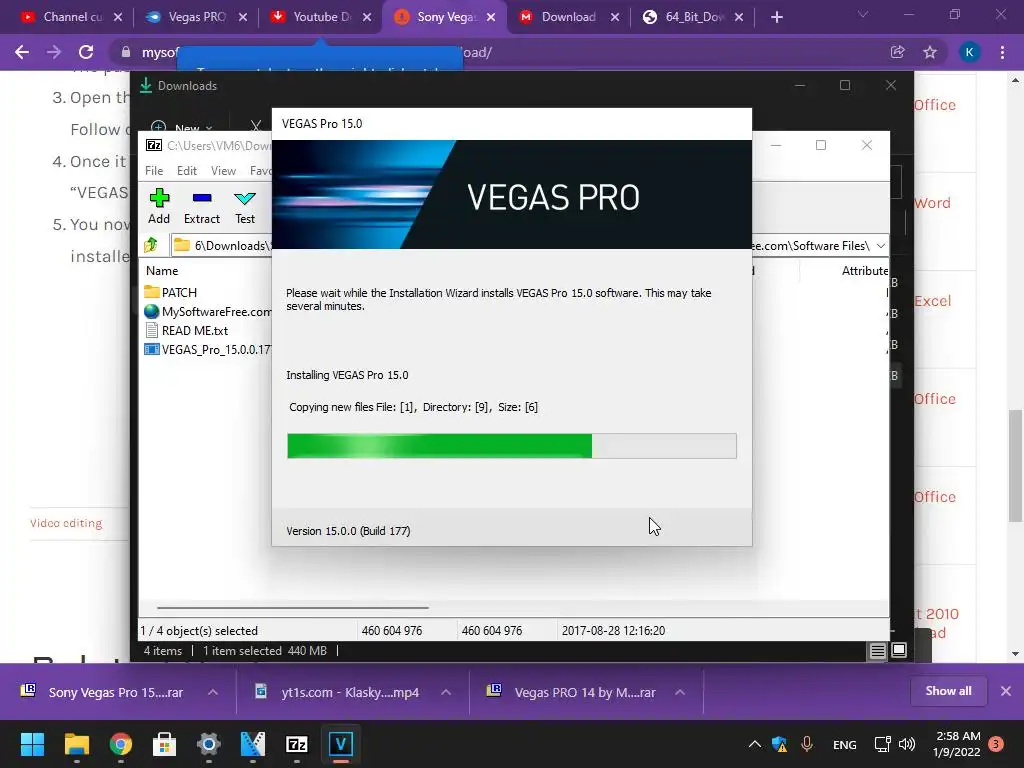Switch Explorer to large icons view
This screenshot has height=768, width=1024.
coord(899,650)
